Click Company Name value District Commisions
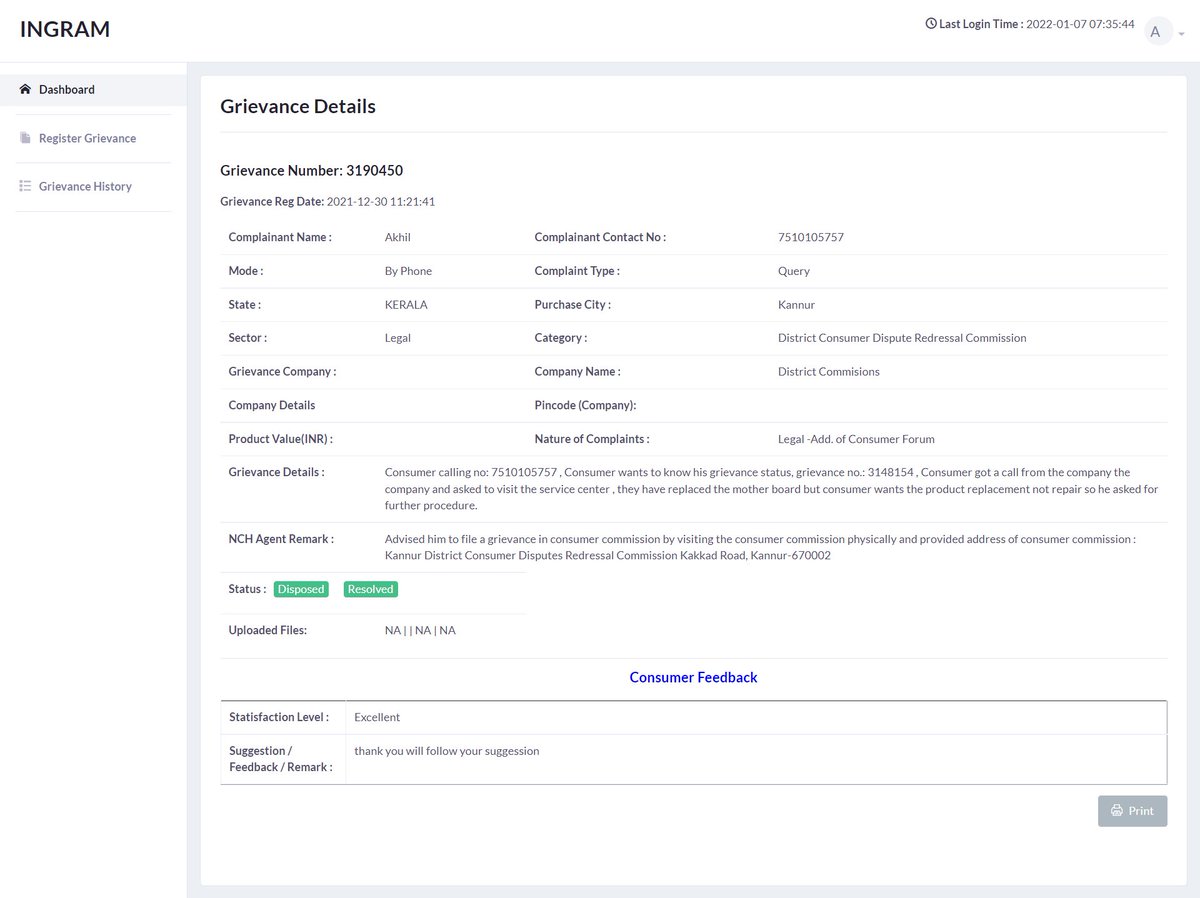This screenshot has height=898, width=1200. point(829,372)
